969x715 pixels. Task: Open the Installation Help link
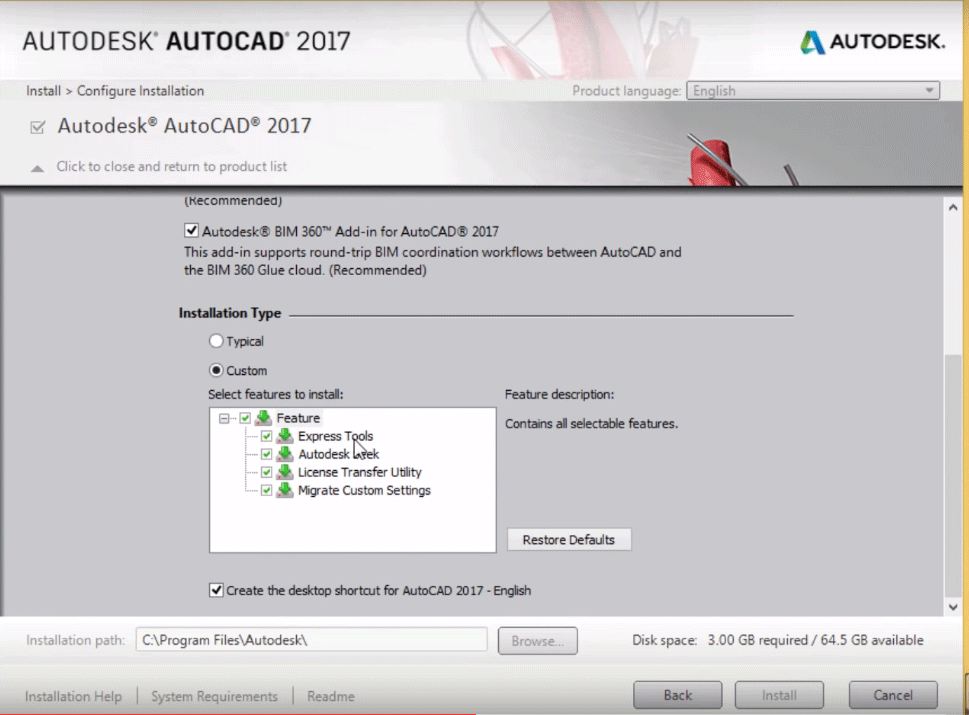click(73, 696)
